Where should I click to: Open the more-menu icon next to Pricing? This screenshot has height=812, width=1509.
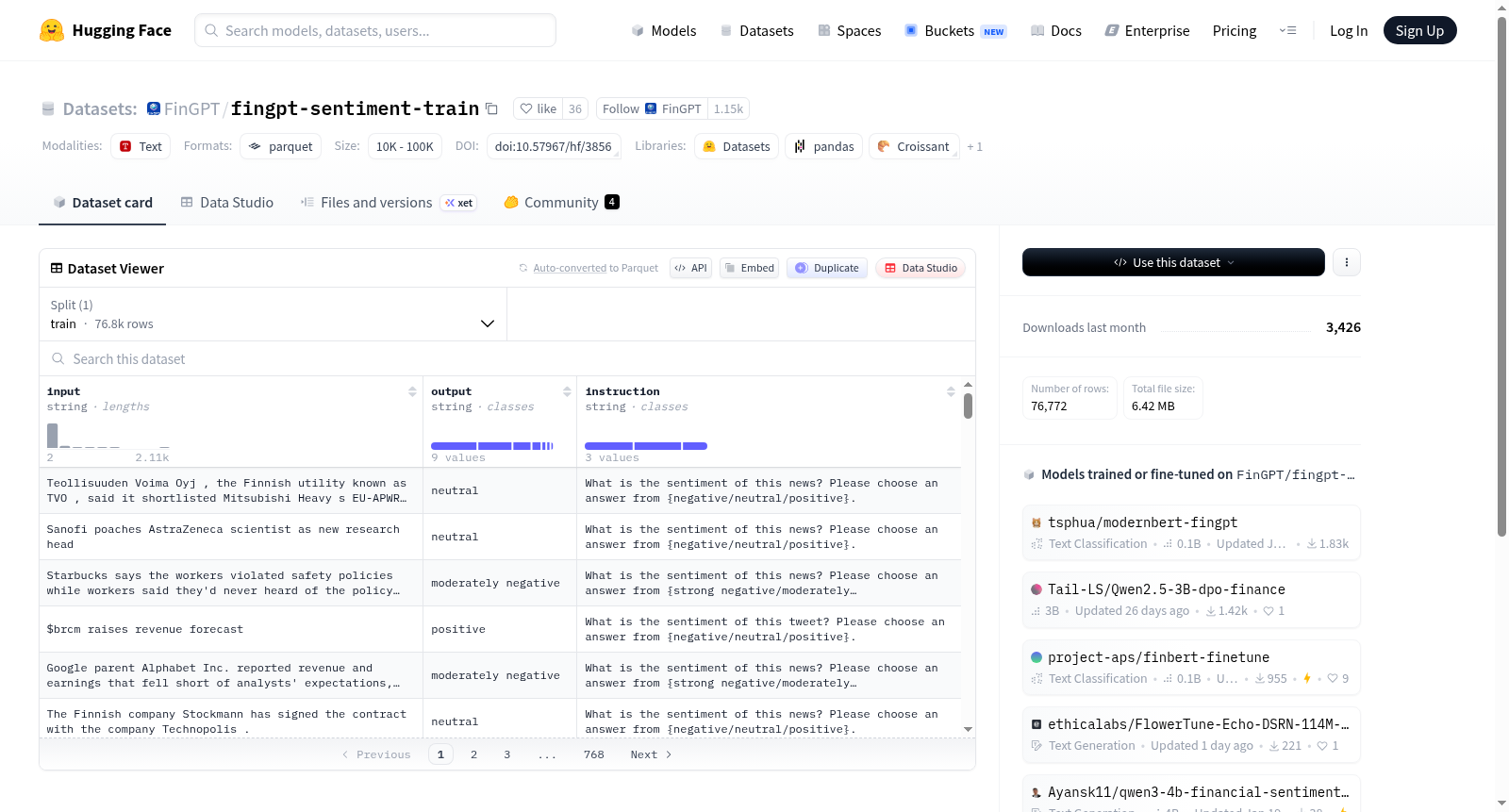1287,31
